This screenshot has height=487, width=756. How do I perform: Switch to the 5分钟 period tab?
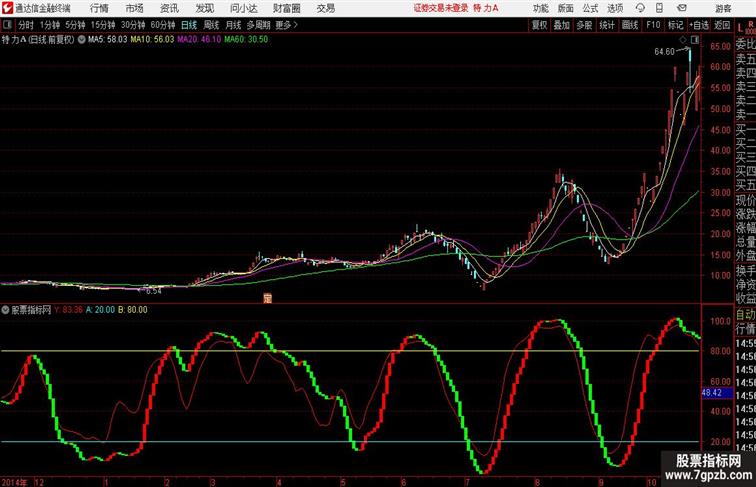tap(75, 25)
